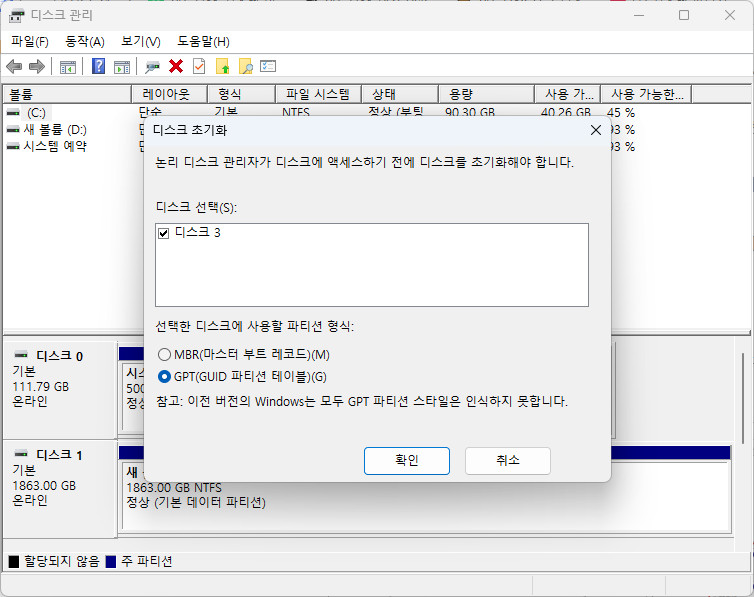Click the connect drive toolbar icon

(152, 67)
